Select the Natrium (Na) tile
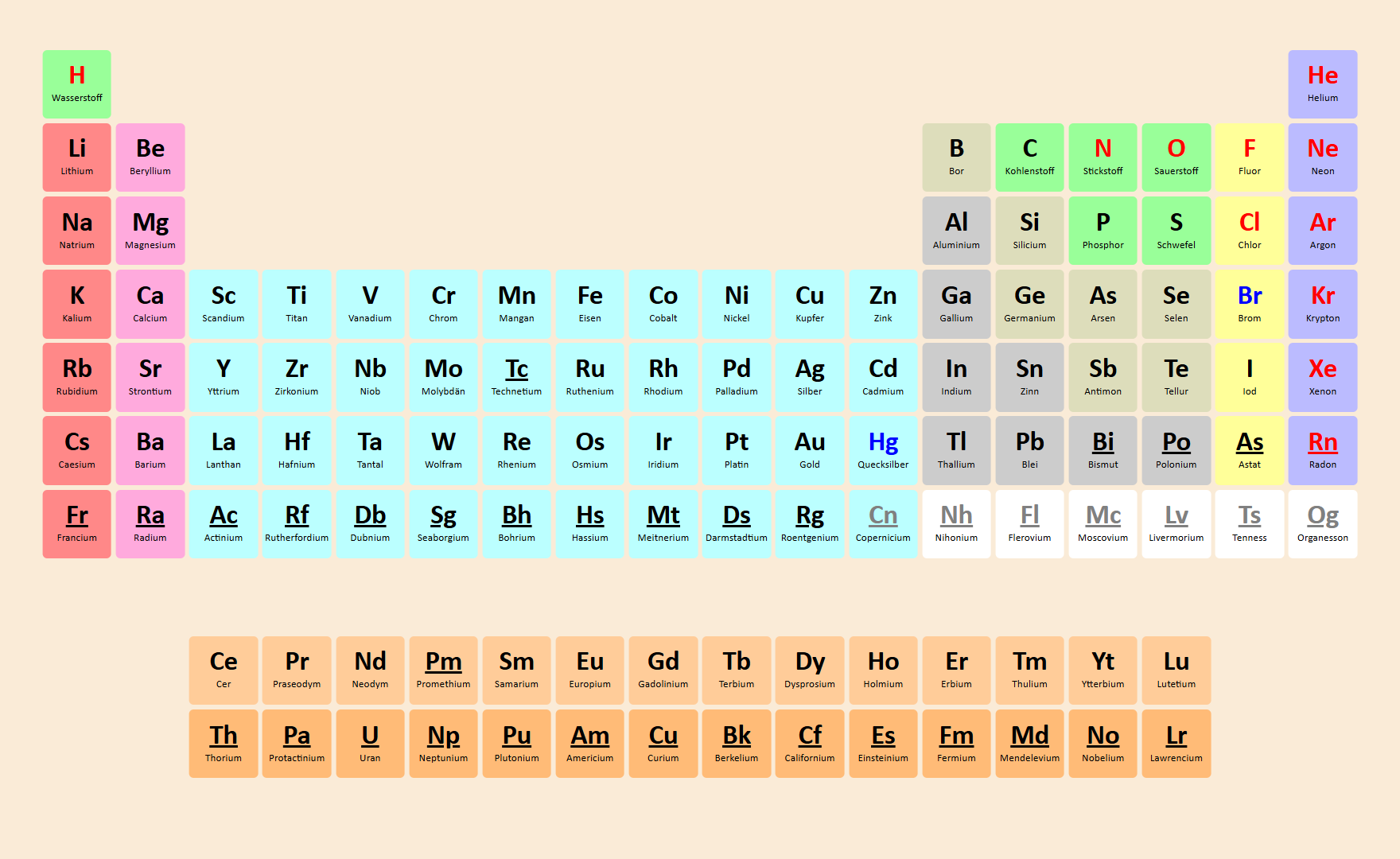 [77, 231]
